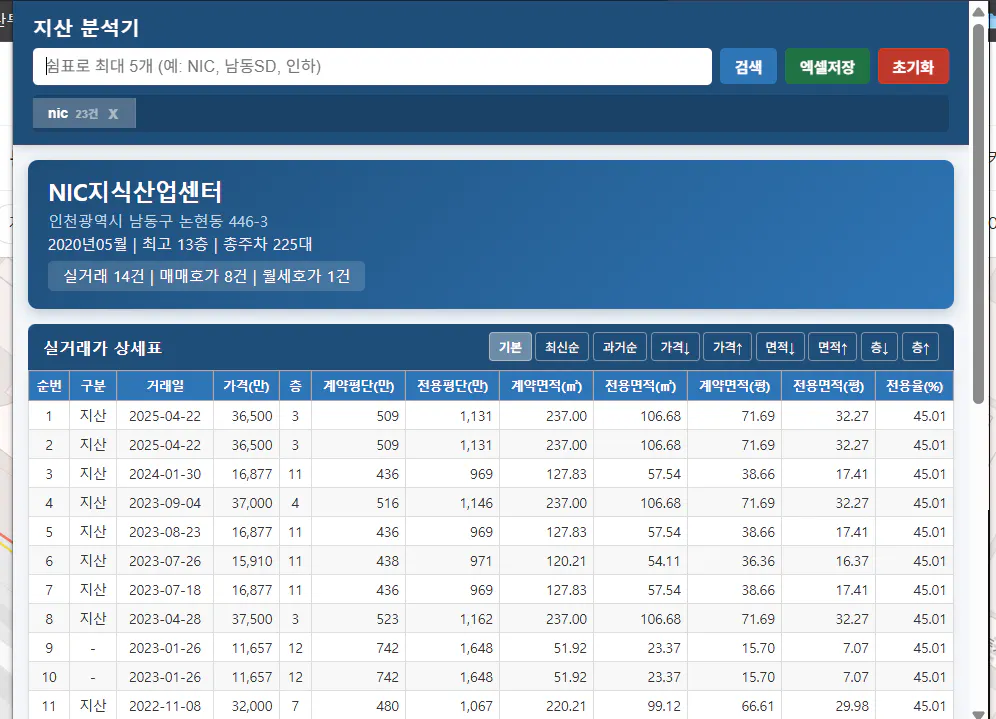The height and width of the screenshot is (719, 996).
Task: Sort by 가격↑ price ascending
Action: click(x=728, y=347)
